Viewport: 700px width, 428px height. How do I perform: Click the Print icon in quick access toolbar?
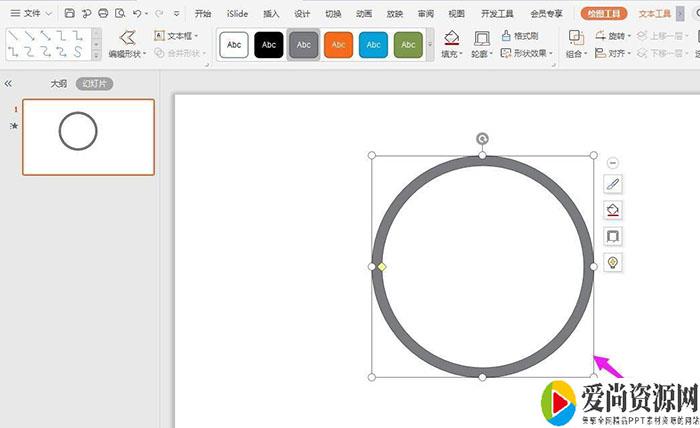[x=103, y=14]
